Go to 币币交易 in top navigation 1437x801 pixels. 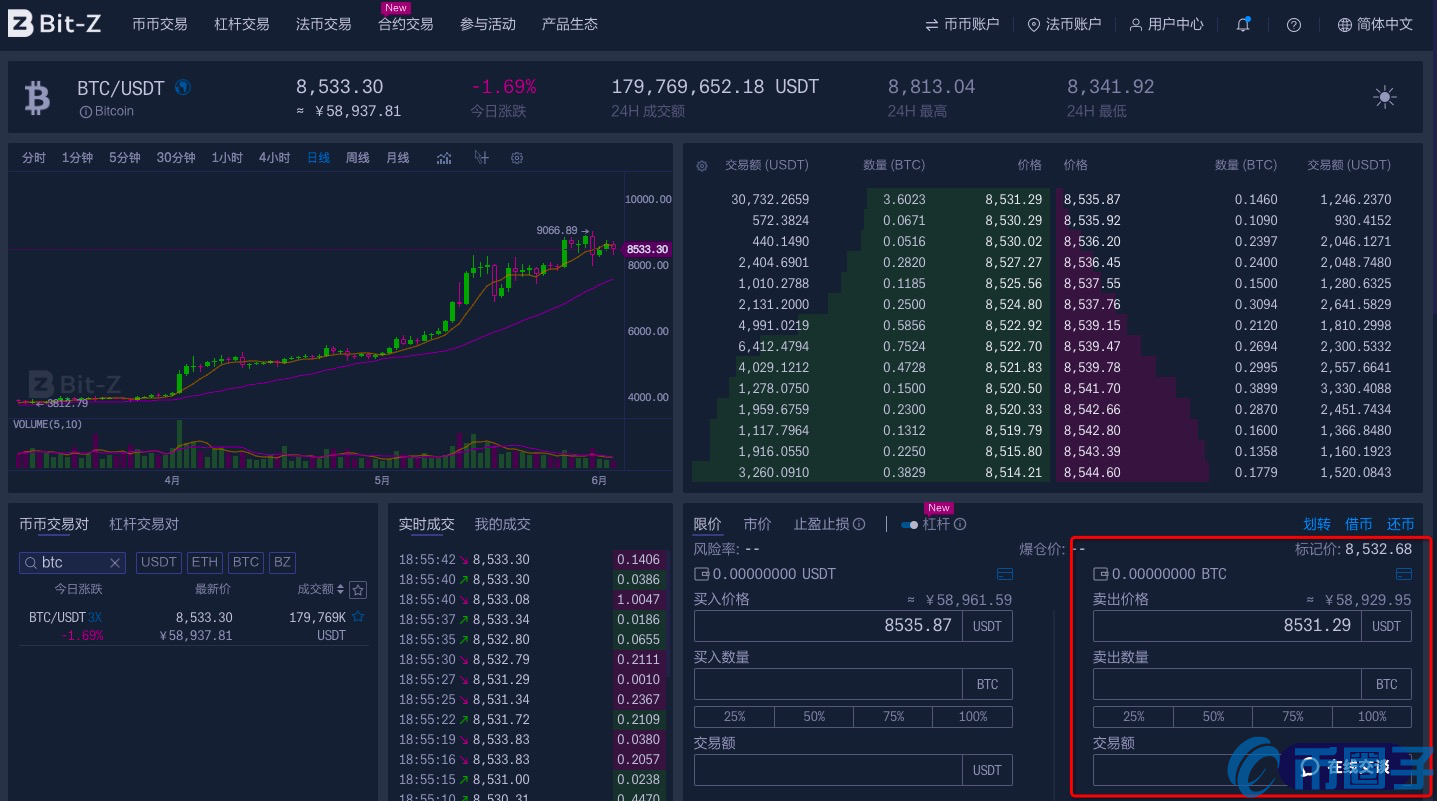[x=160, y=24]
